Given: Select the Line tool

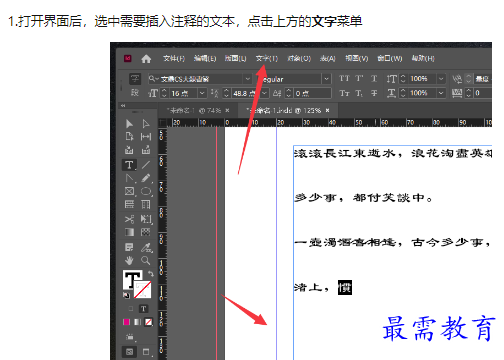Looking at the screenshot, I should coord(146,165).
